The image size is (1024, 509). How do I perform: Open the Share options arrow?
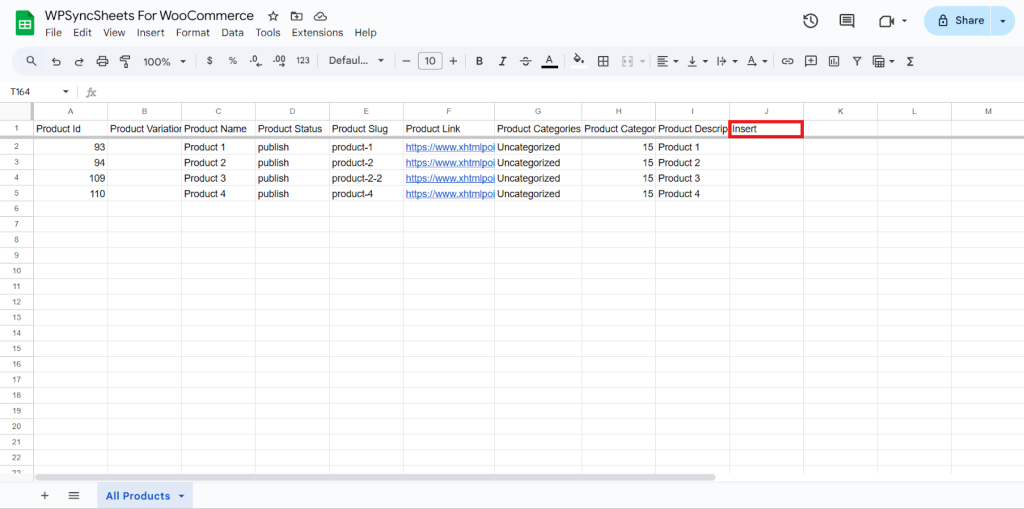[1003, 21]
